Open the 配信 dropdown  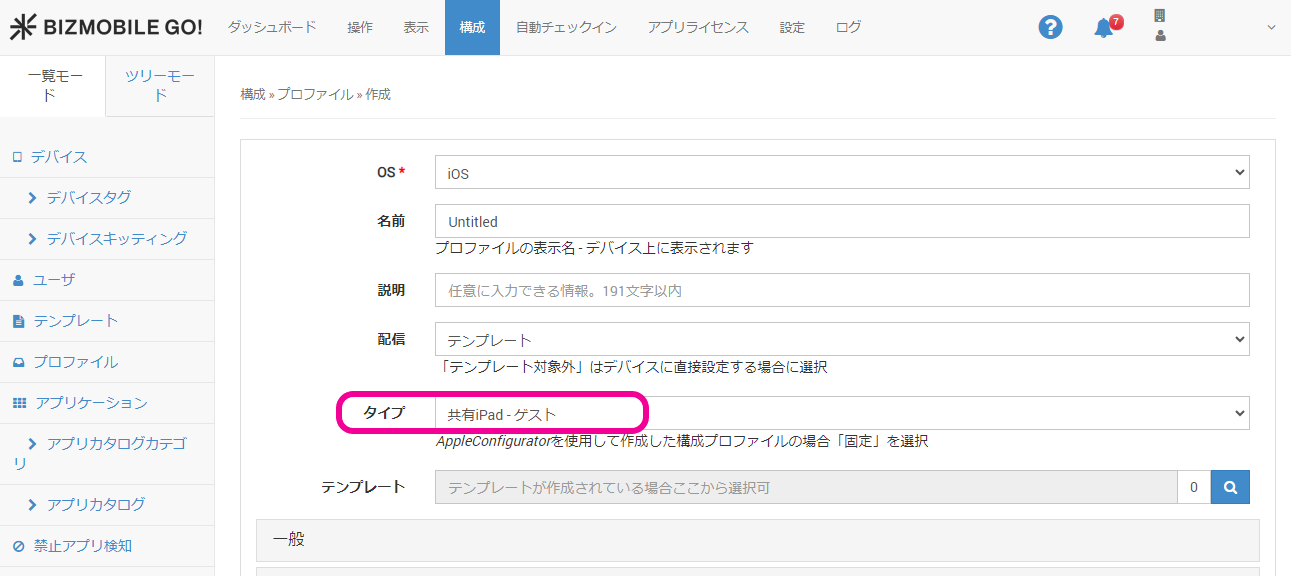[841, 340]
